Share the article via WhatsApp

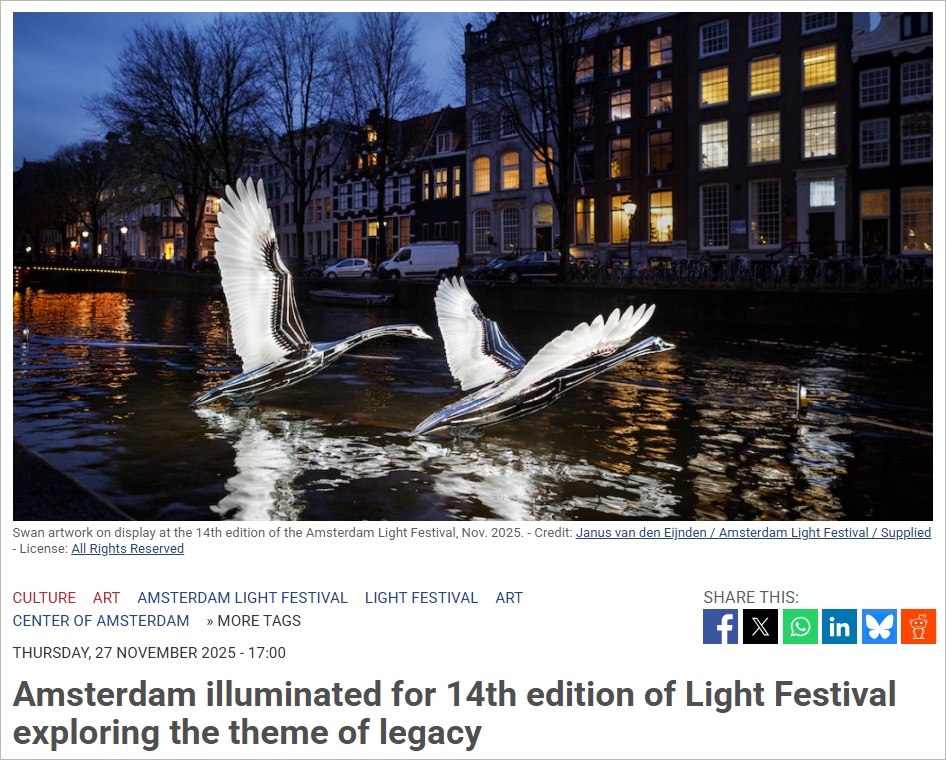click(x=800, y=626)
